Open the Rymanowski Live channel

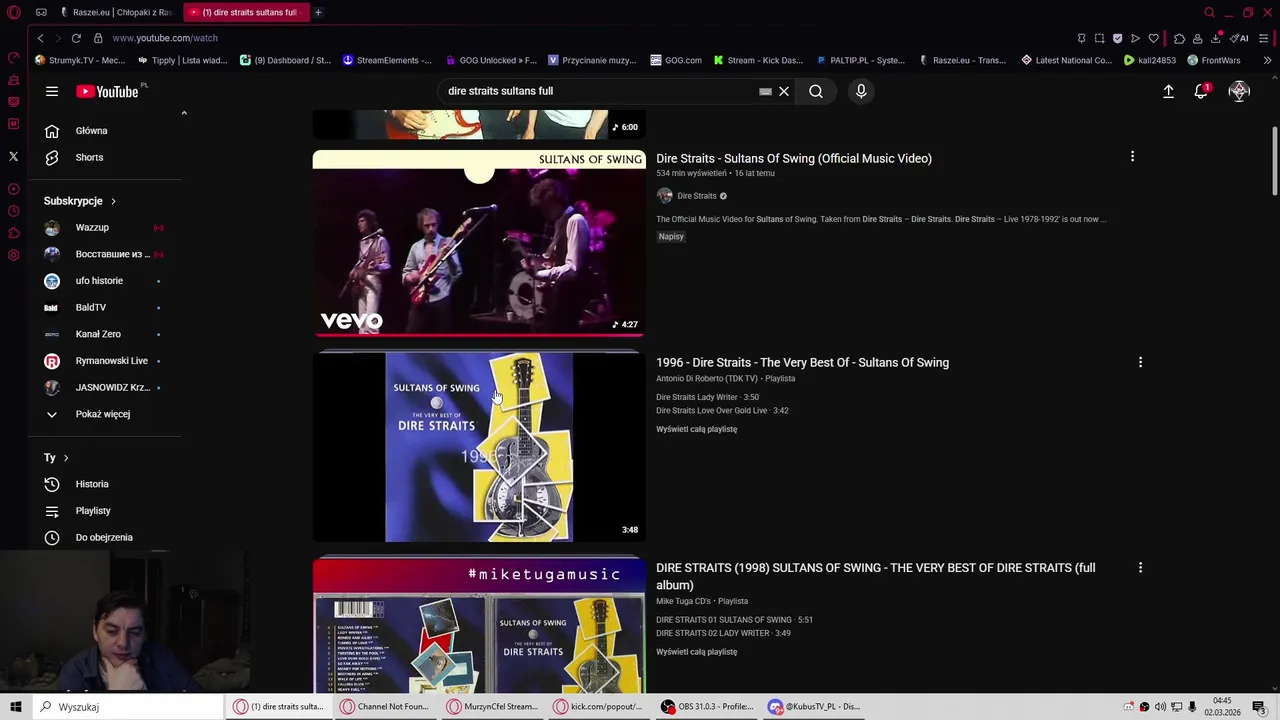click(x=111, y=361)
